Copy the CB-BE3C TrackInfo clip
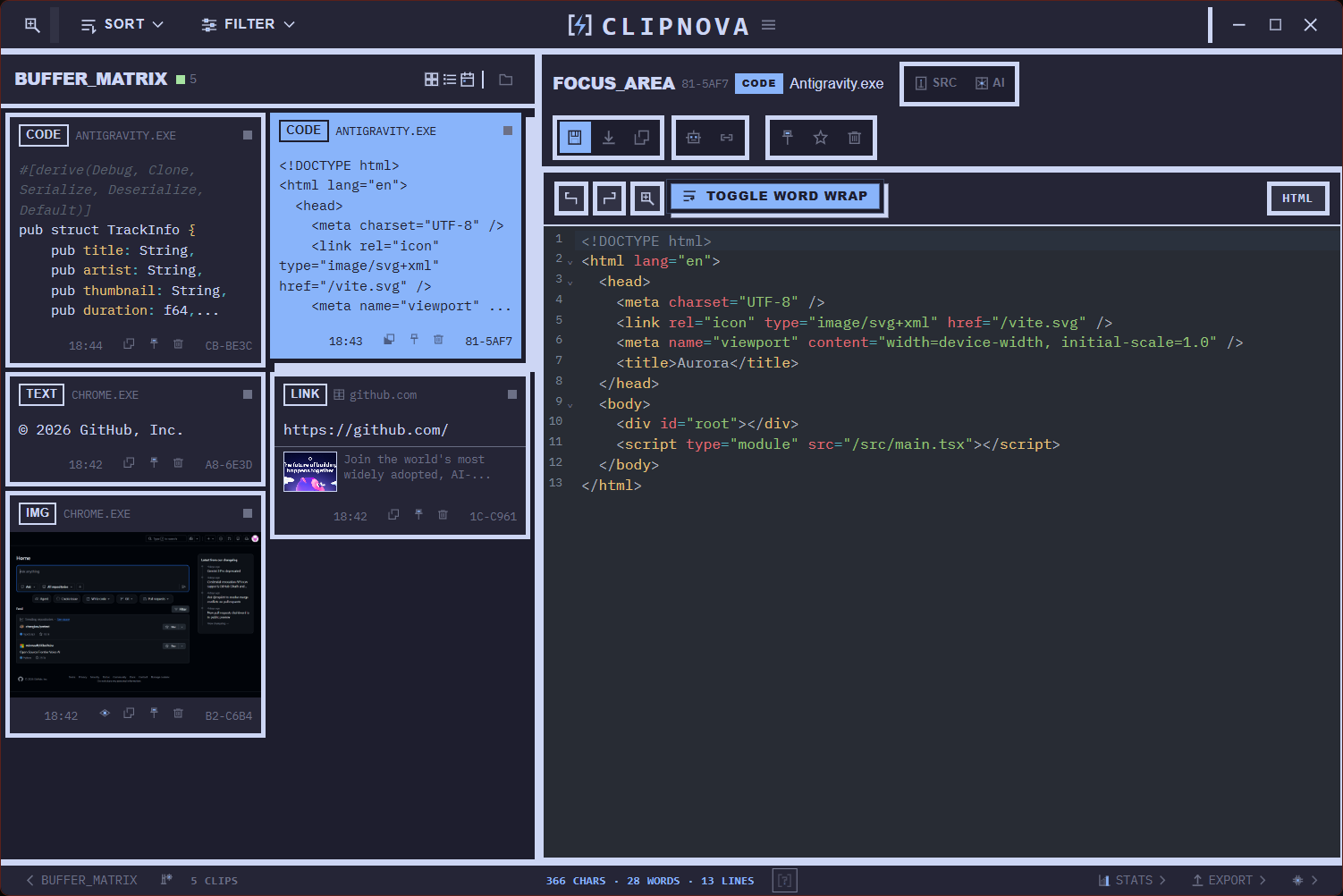The image size is (1343, 896). tap(129, 344)
